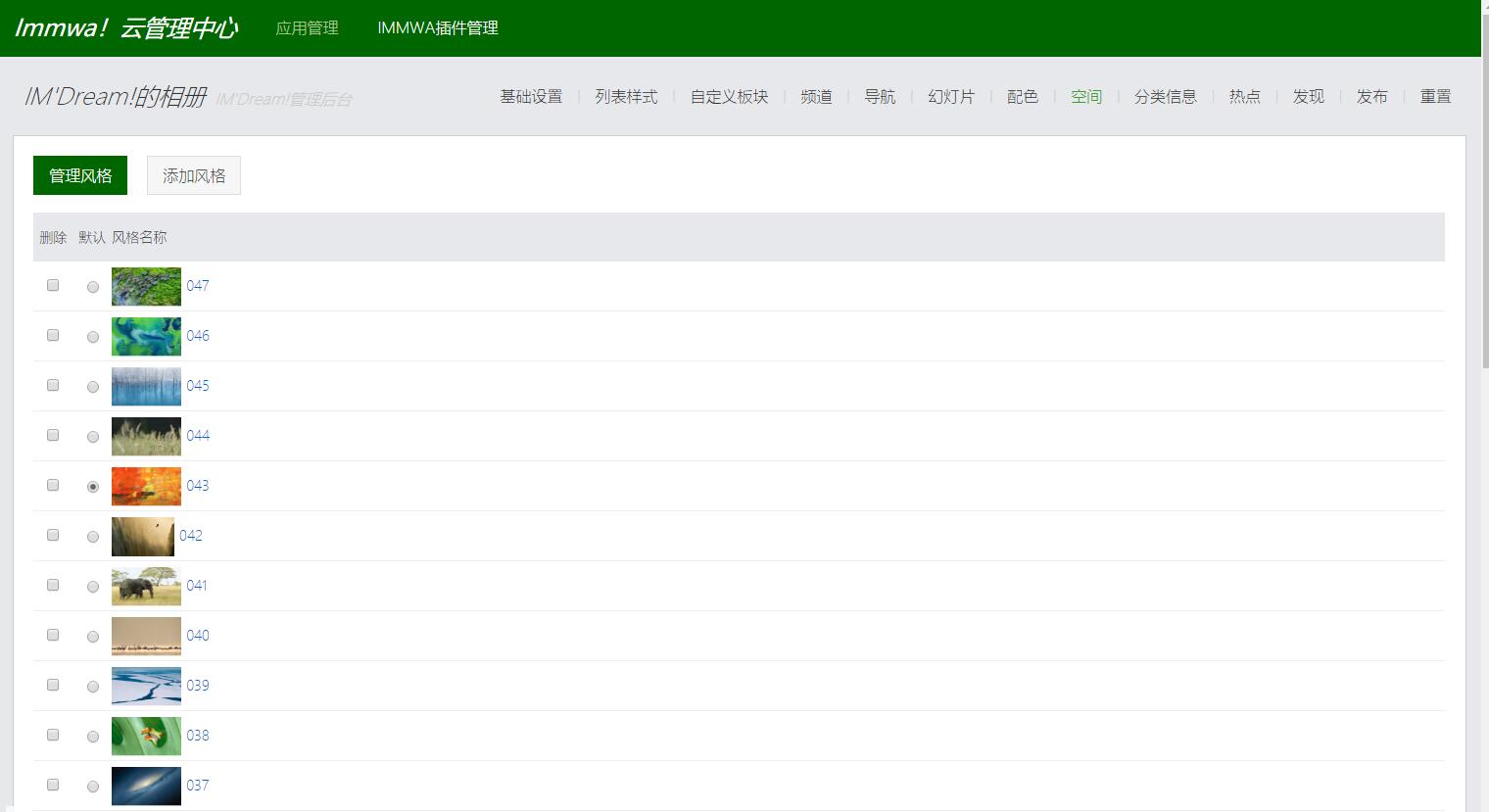
Task: Click the elephant thumbnail for style 041
Action: (146, 586)
